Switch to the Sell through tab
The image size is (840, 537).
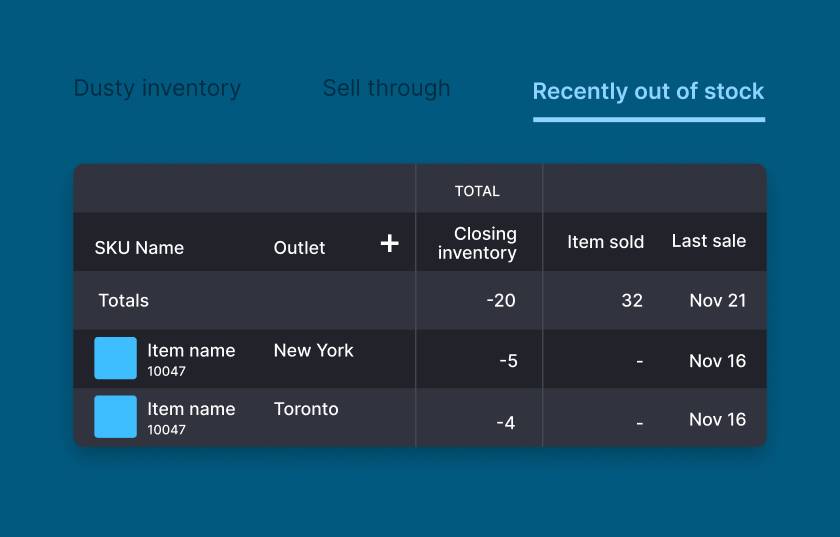[x=386, y=88]
